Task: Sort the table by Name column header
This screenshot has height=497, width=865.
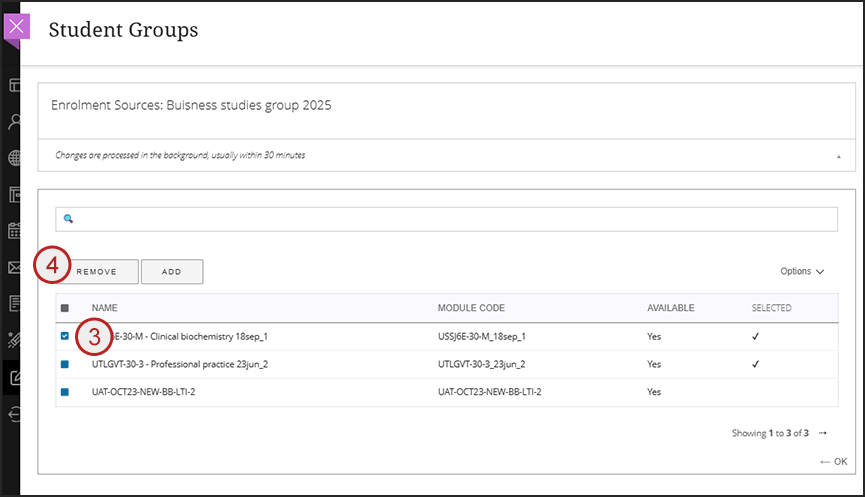Action: 105,308
